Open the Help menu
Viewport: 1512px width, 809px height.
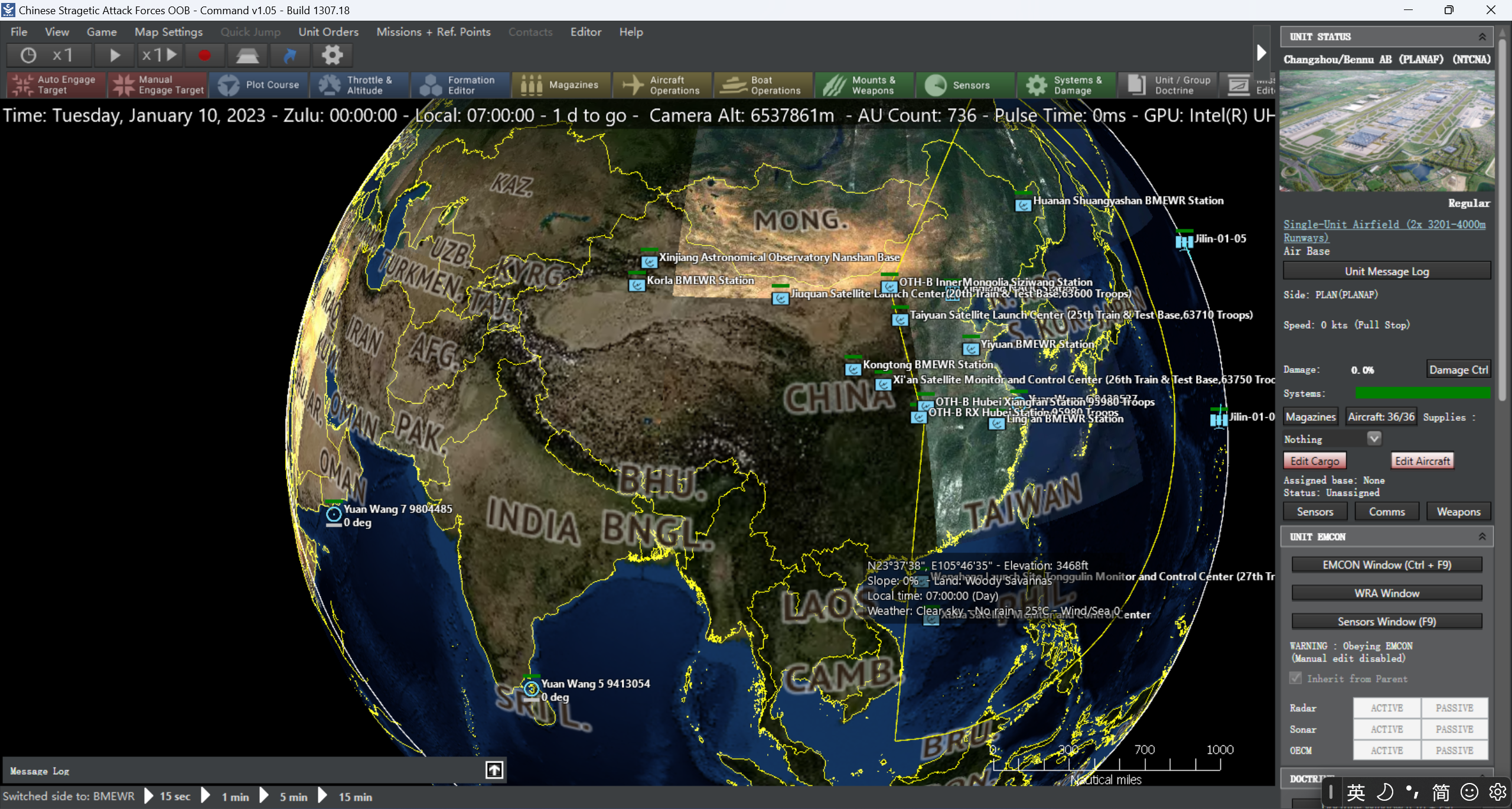(631, 32)
